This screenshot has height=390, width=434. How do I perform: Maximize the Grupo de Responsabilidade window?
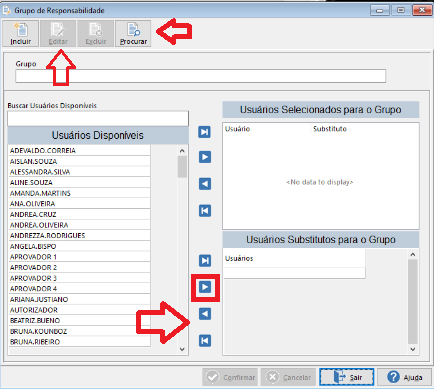[401, 10]
